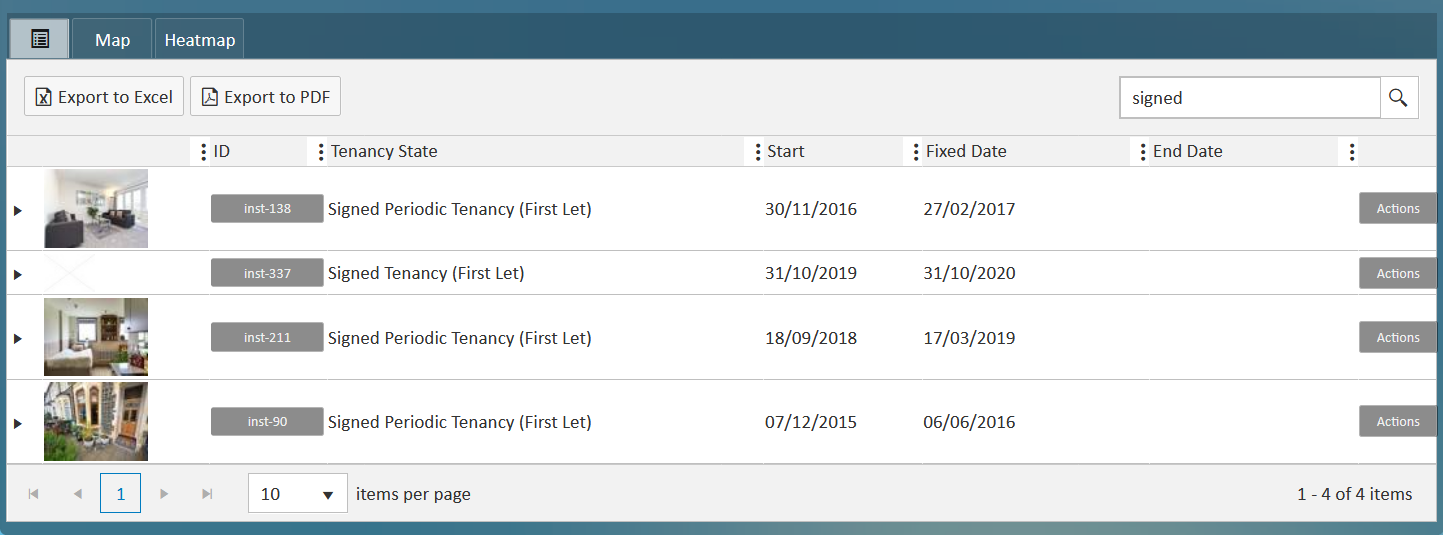The width and height of the screenshot is (1443, 535).
Task: Switch to the Map tab
Action: click(x=112, y=40)
